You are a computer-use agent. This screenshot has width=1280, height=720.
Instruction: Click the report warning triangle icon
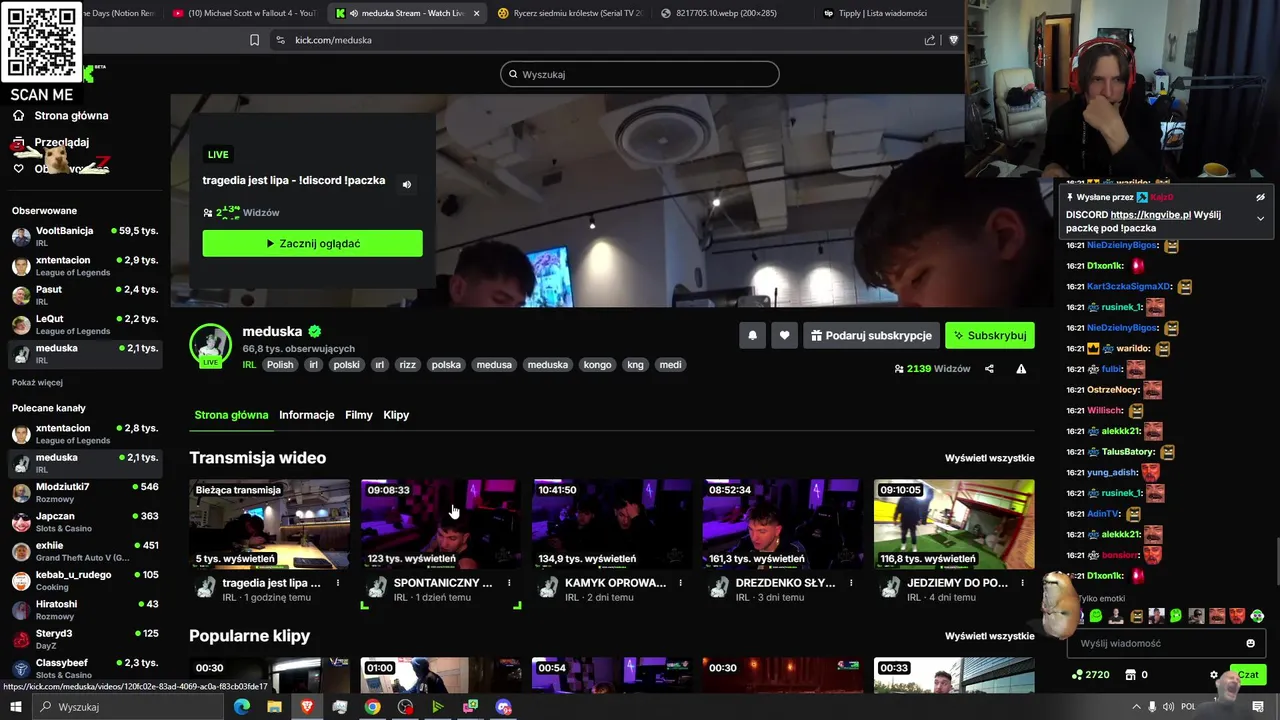point(1021,369)
